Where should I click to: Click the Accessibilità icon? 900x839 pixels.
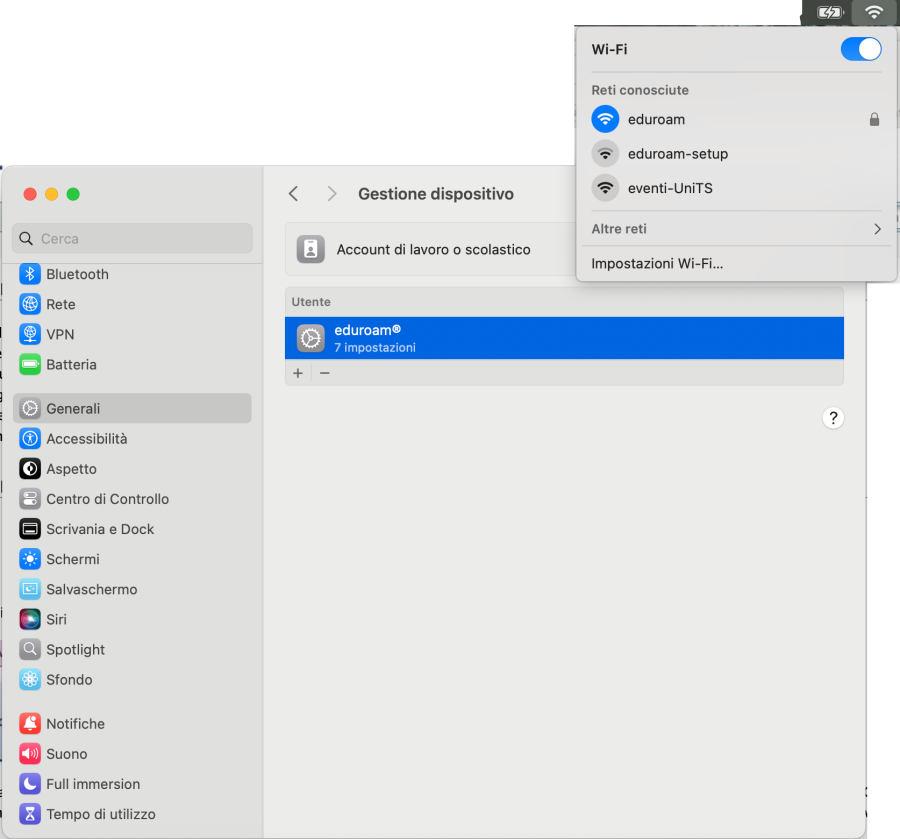click(x=30, y=439)
